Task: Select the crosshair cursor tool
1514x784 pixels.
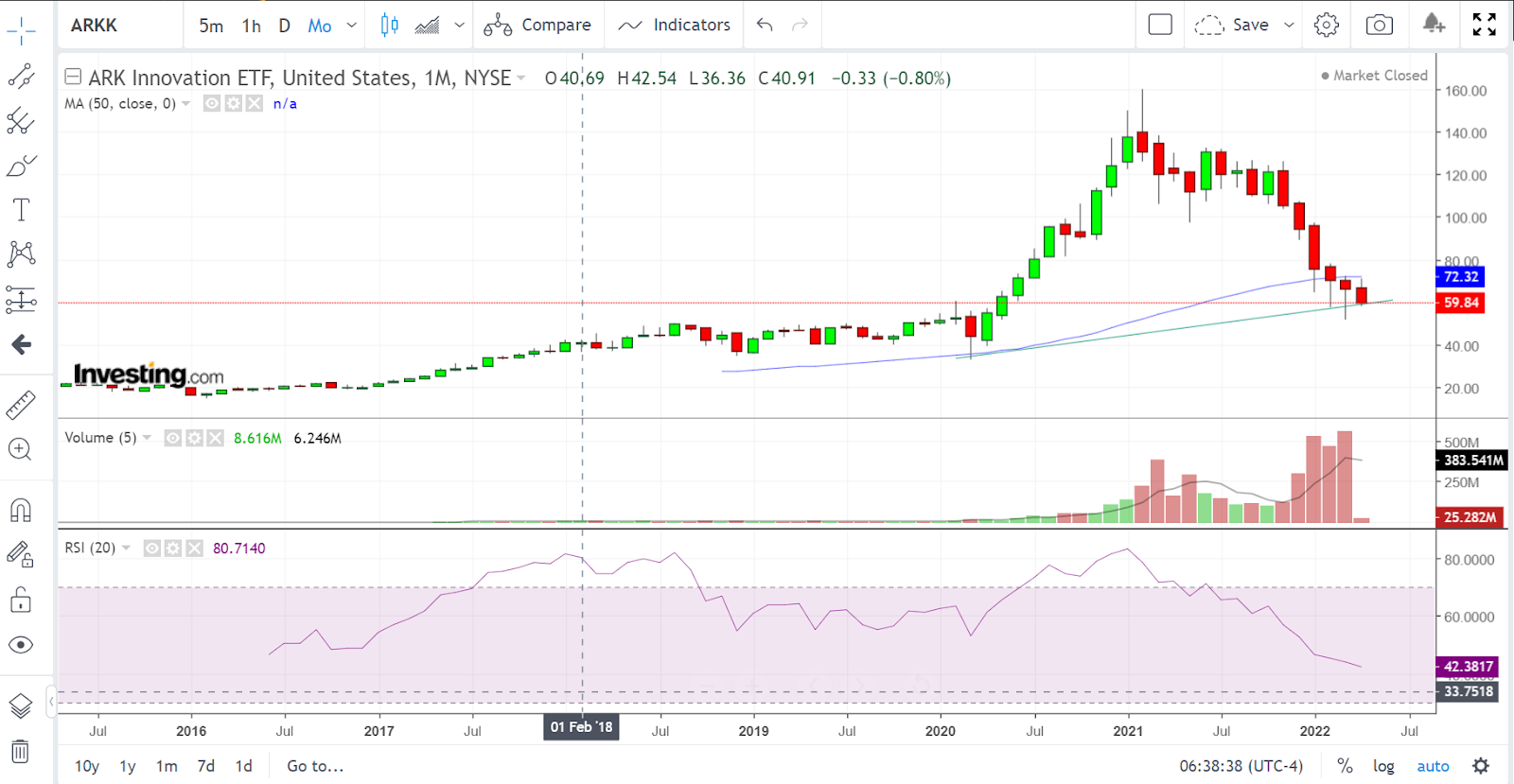Action: point(21,31)
